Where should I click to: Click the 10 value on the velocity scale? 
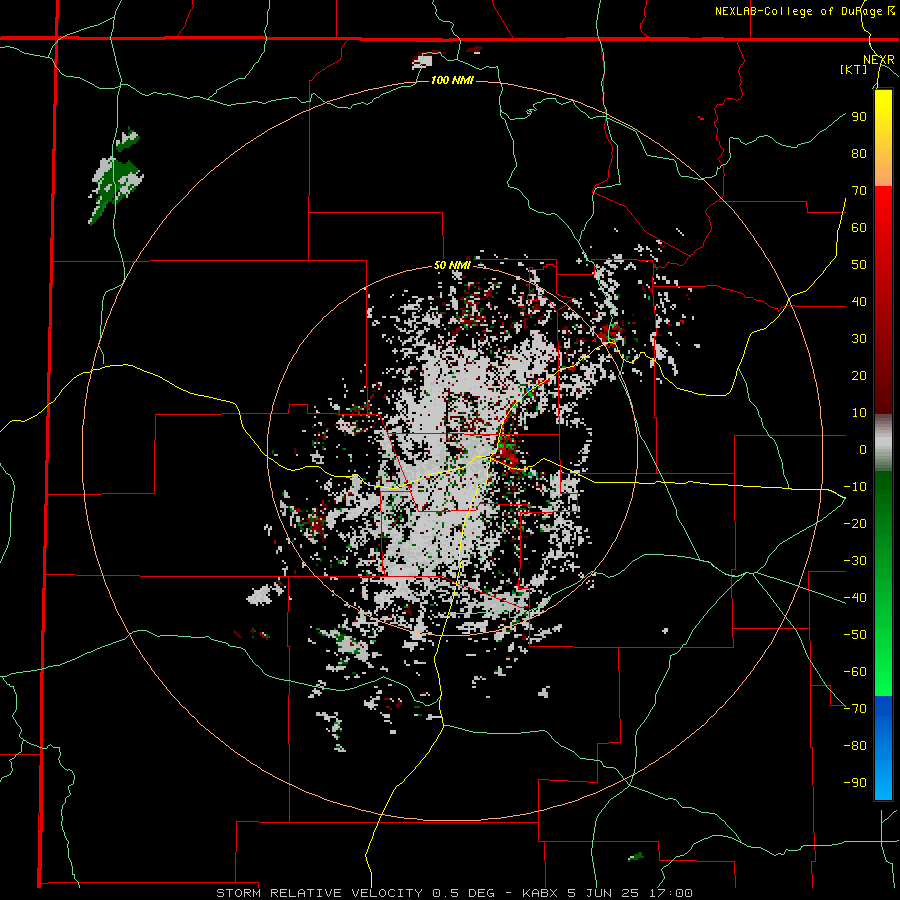tap(859, 413)
